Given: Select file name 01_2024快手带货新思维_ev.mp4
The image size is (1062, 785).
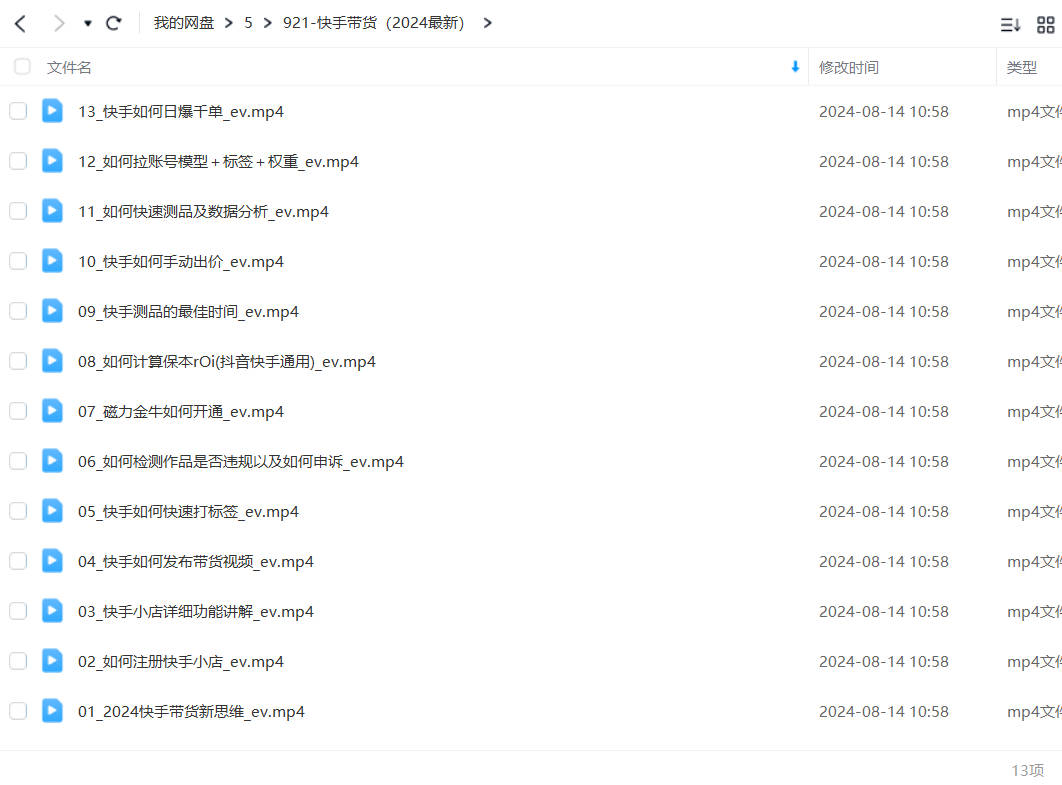Looking at the screenshot, I should pyautogui.click(x=191, y=712).
